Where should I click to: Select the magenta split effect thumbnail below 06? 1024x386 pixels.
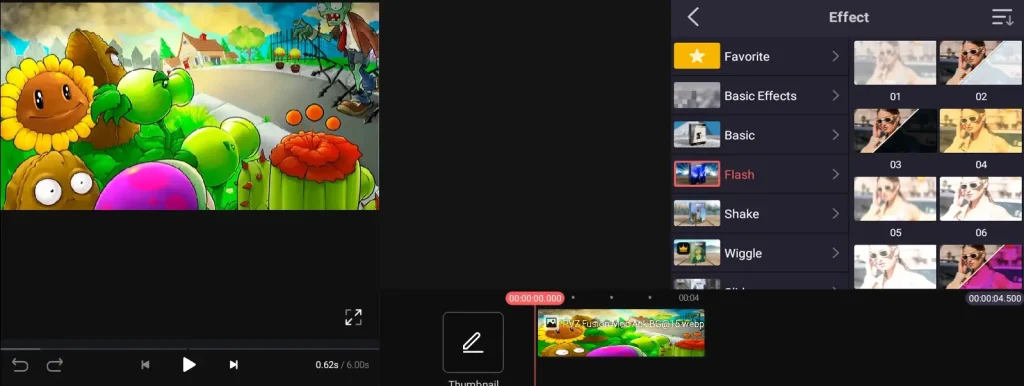[x=981, y=266]
